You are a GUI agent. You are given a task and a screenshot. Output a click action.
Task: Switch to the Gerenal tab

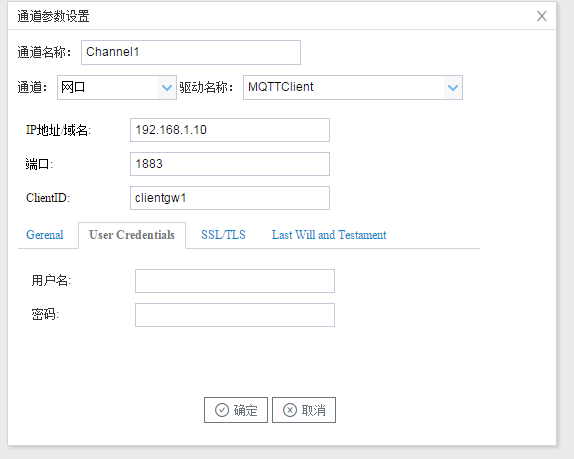[45, 235]
